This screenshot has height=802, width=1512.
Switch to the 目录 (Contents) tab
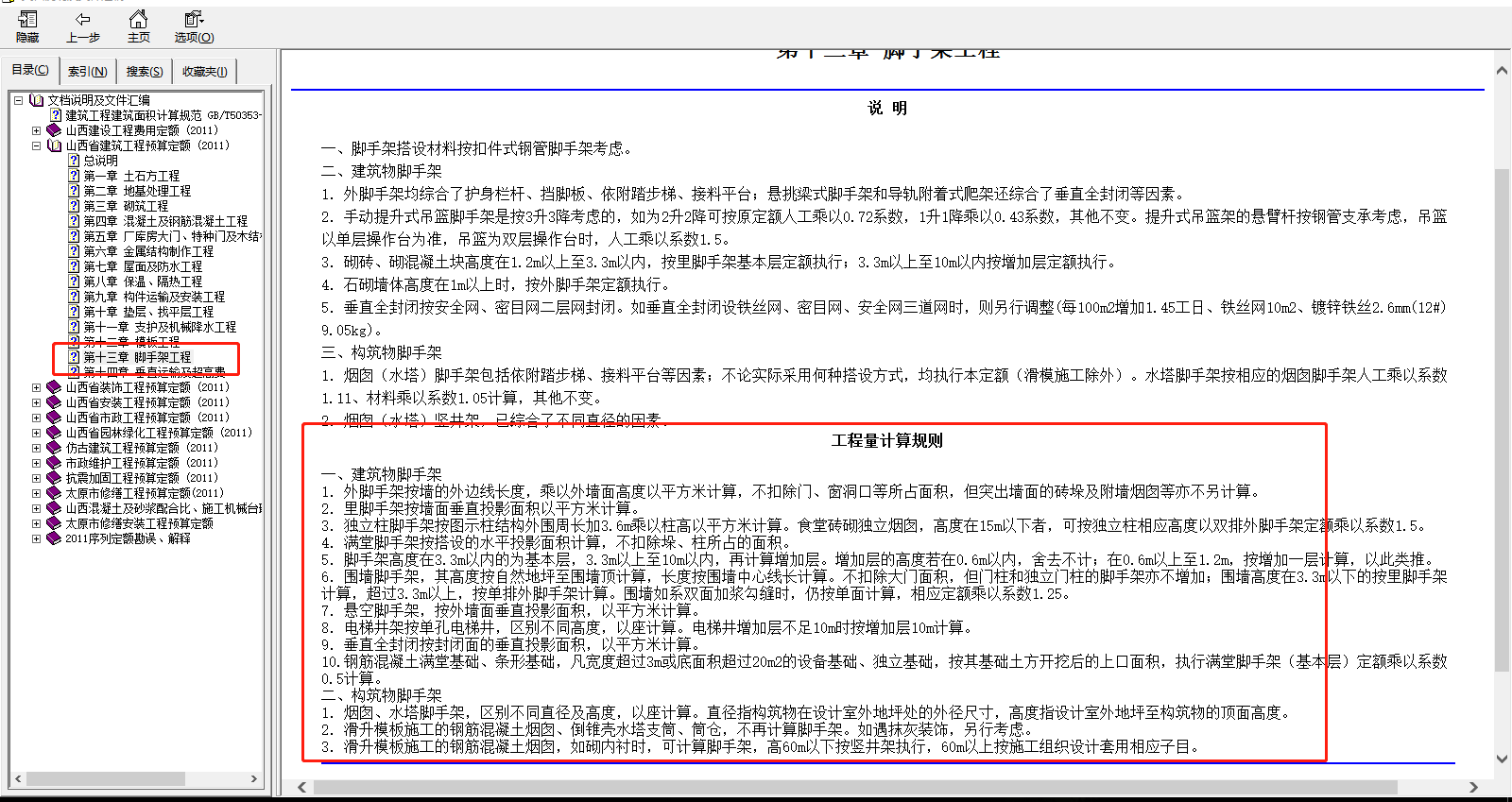(30, 70)
